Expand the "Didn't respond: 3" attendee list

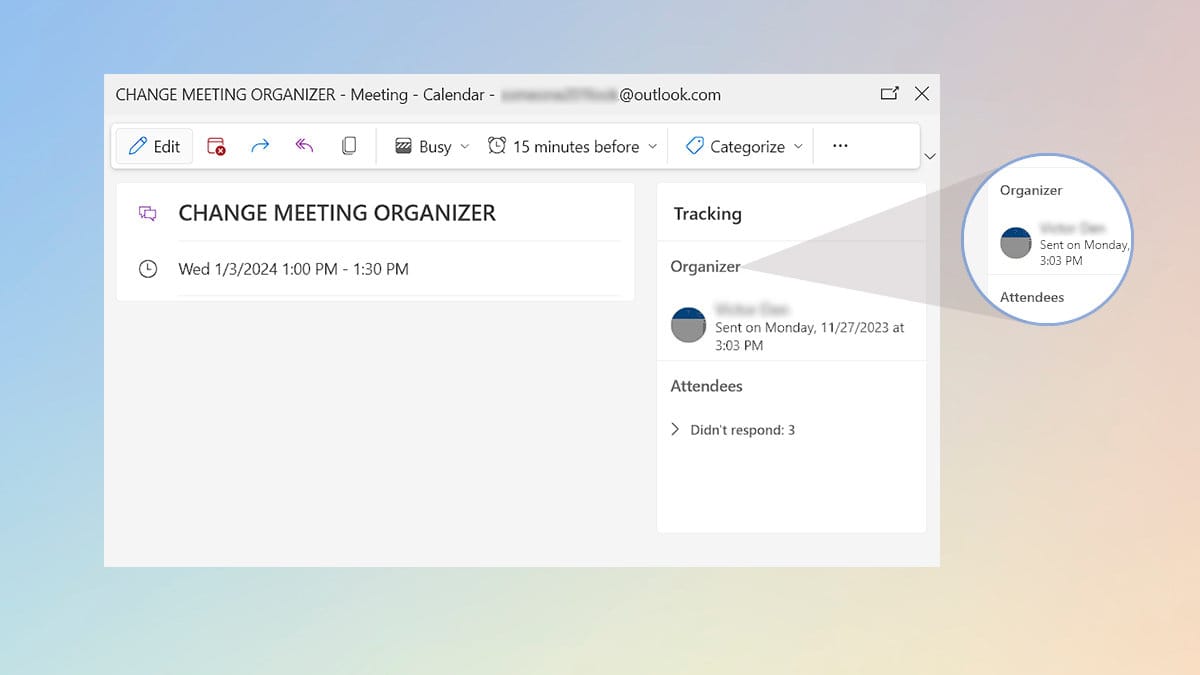675,430
